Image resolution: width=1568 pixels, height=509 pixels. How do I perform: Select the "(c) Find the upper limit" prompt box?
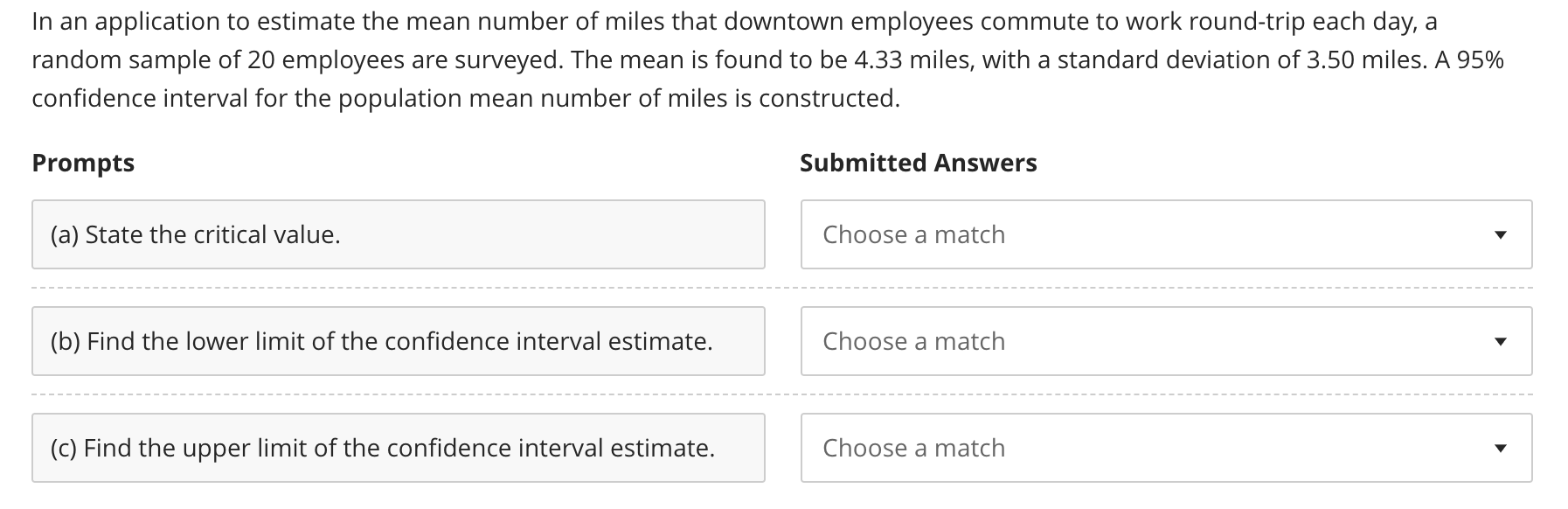pos(399,448)
